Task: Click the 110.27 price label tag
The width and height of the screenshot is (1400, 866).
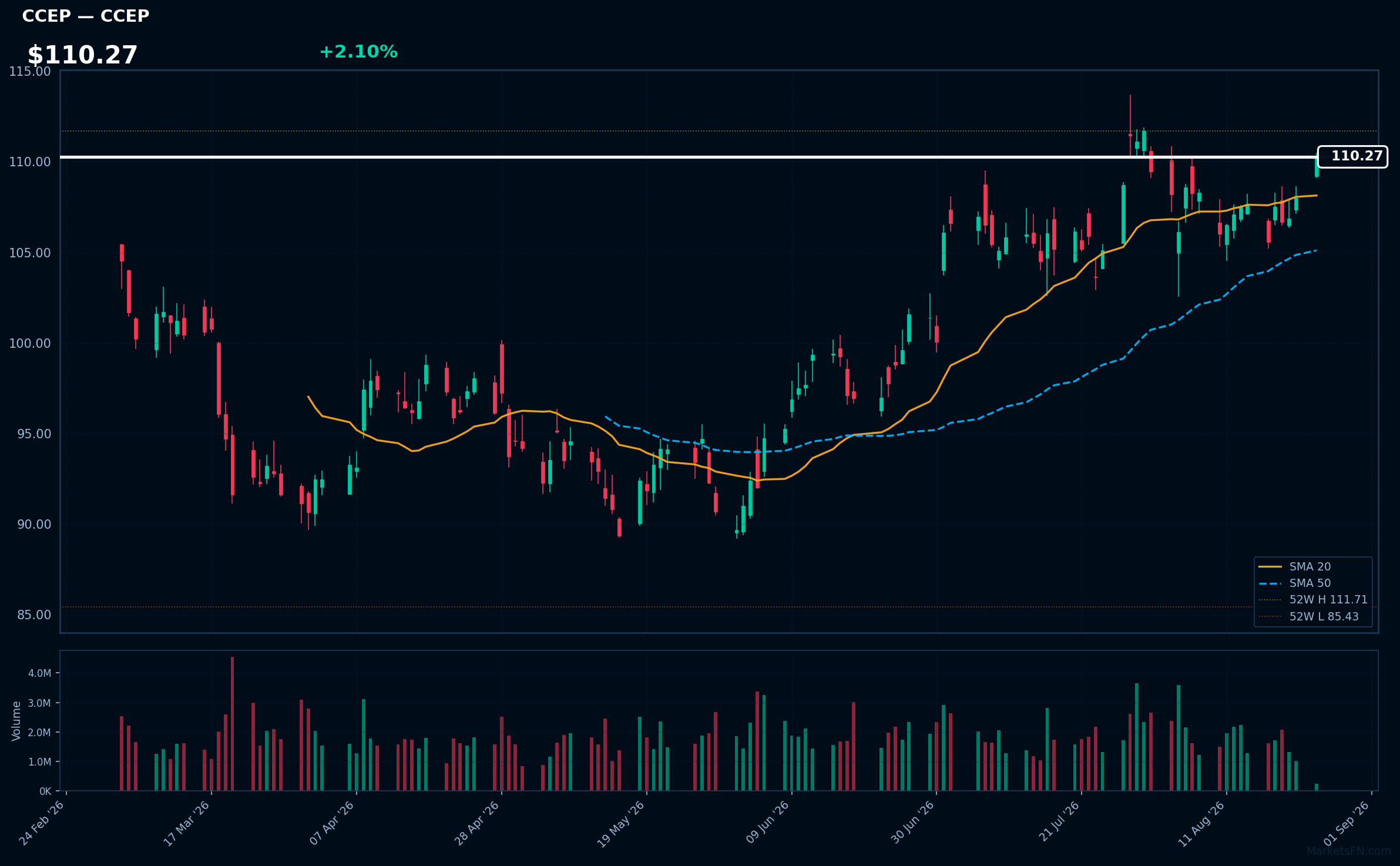Action: pyautogui.click(x=1352, y=156)
